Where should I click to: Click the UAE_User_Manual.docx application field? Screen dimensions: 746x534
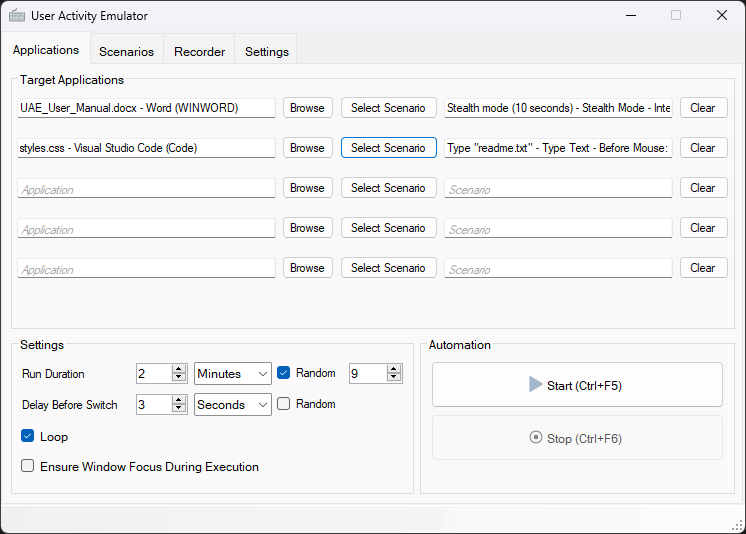146,108
